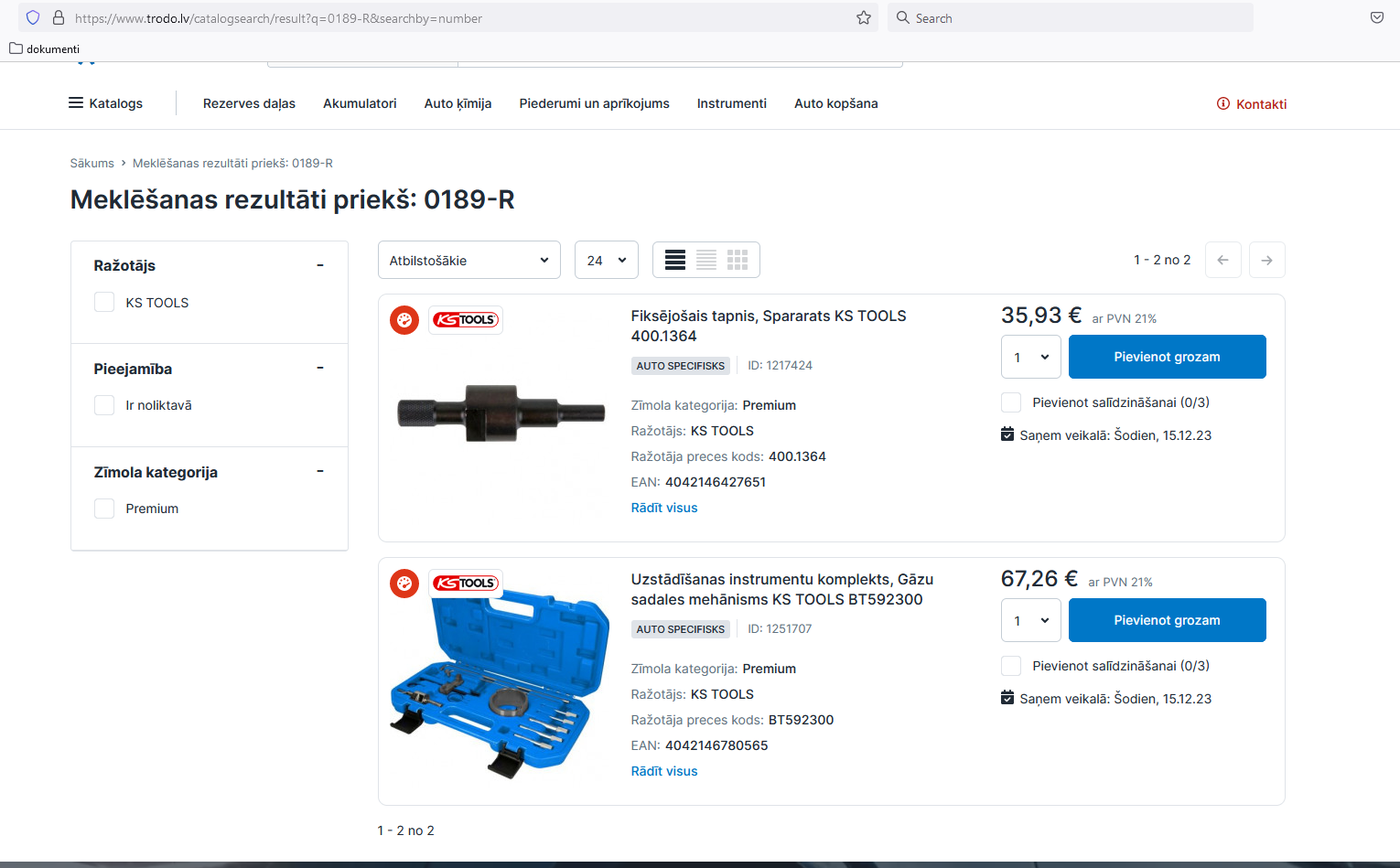Switch to compact list view icon

click(706, 260)
